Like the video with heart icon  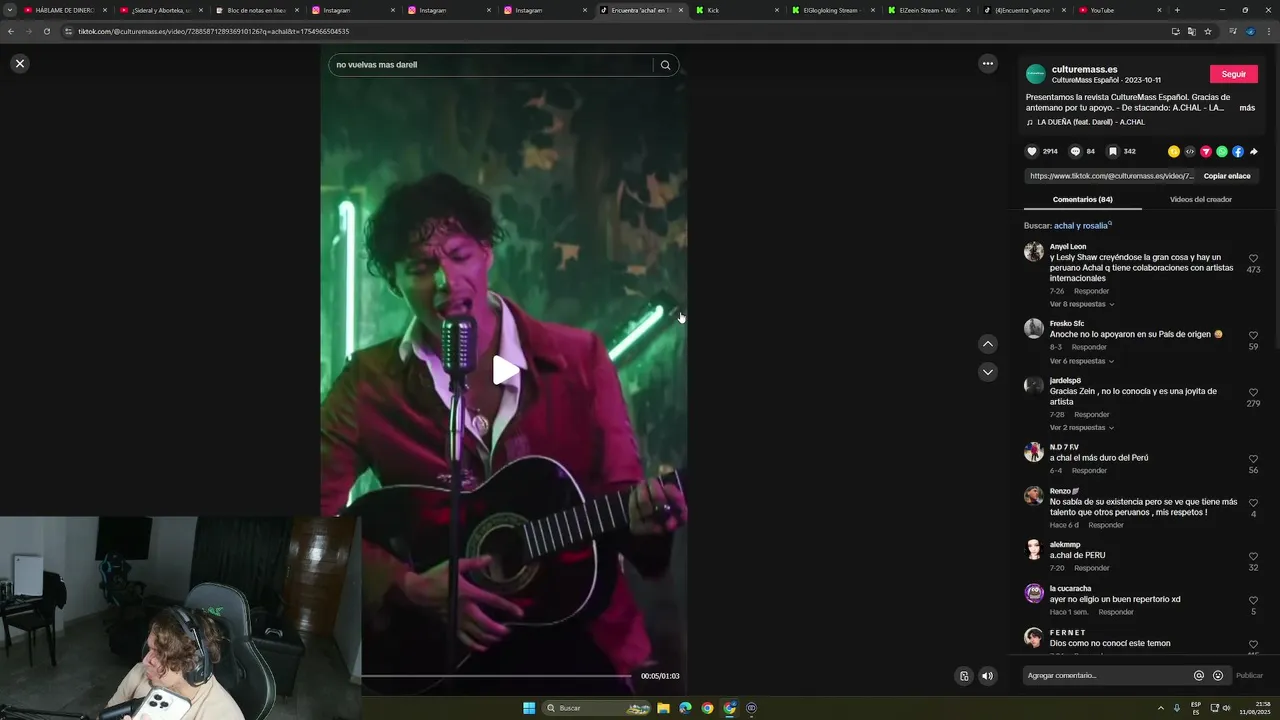coord(1032,152)
